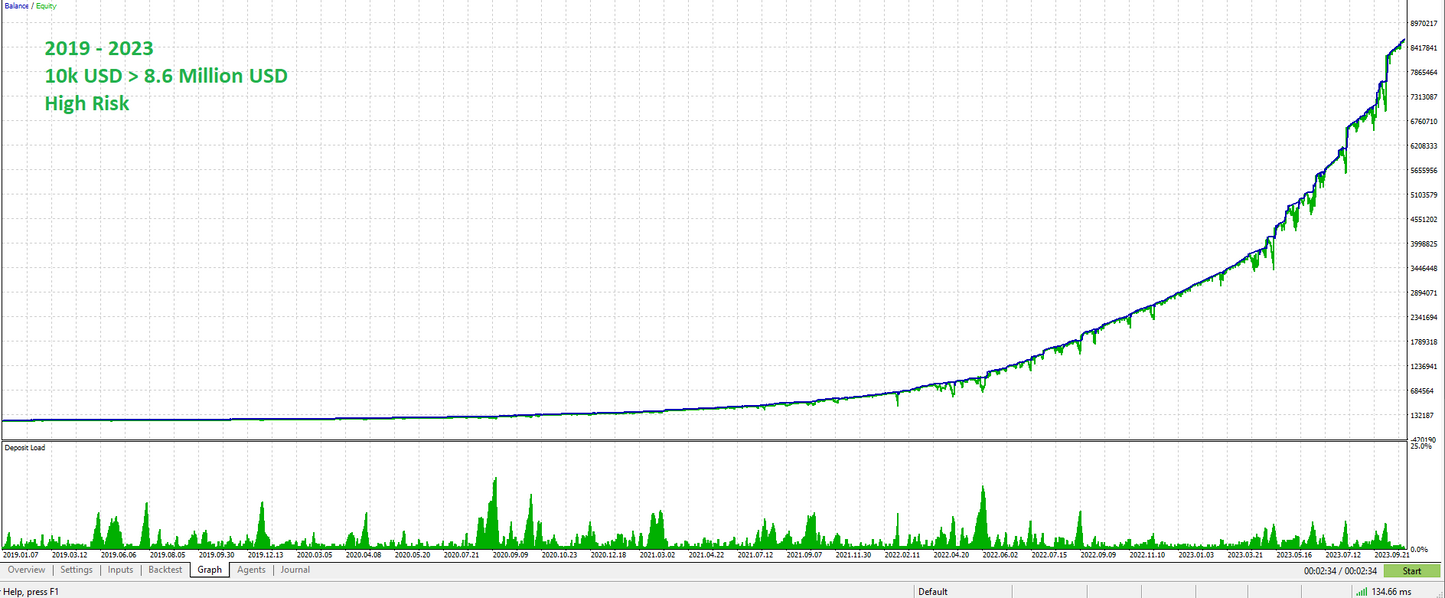Select the Backtest tab
The image size is (1445, 598).
165,570
